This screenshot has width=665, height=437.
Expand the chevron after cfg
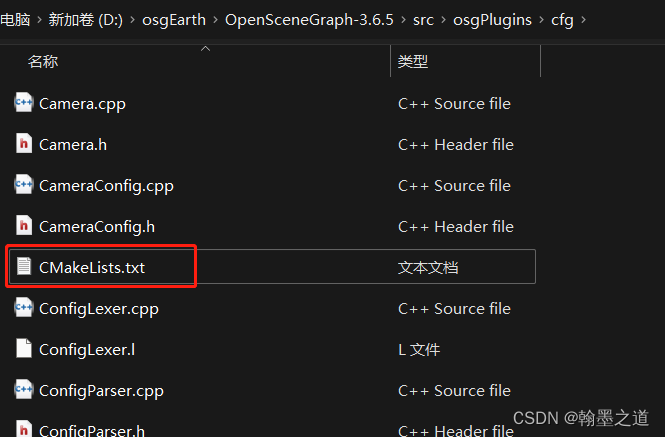coord(583,20)
